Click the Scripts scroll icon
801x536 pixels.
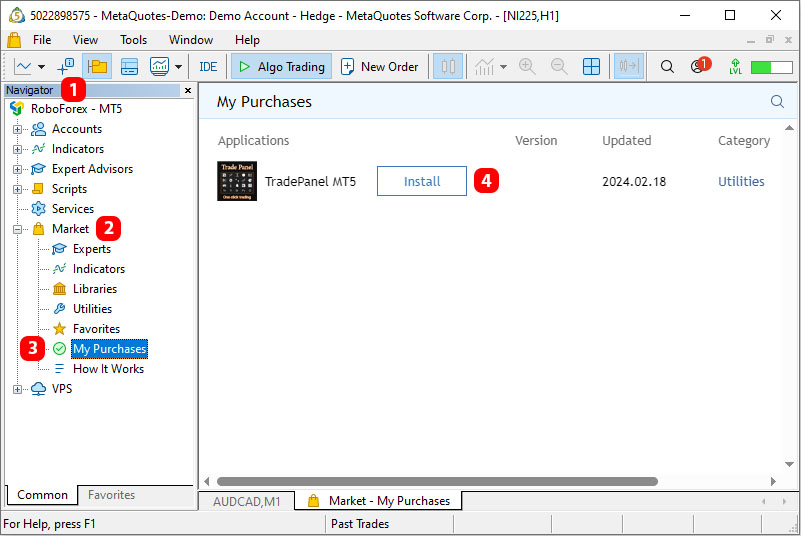point(38,189)
